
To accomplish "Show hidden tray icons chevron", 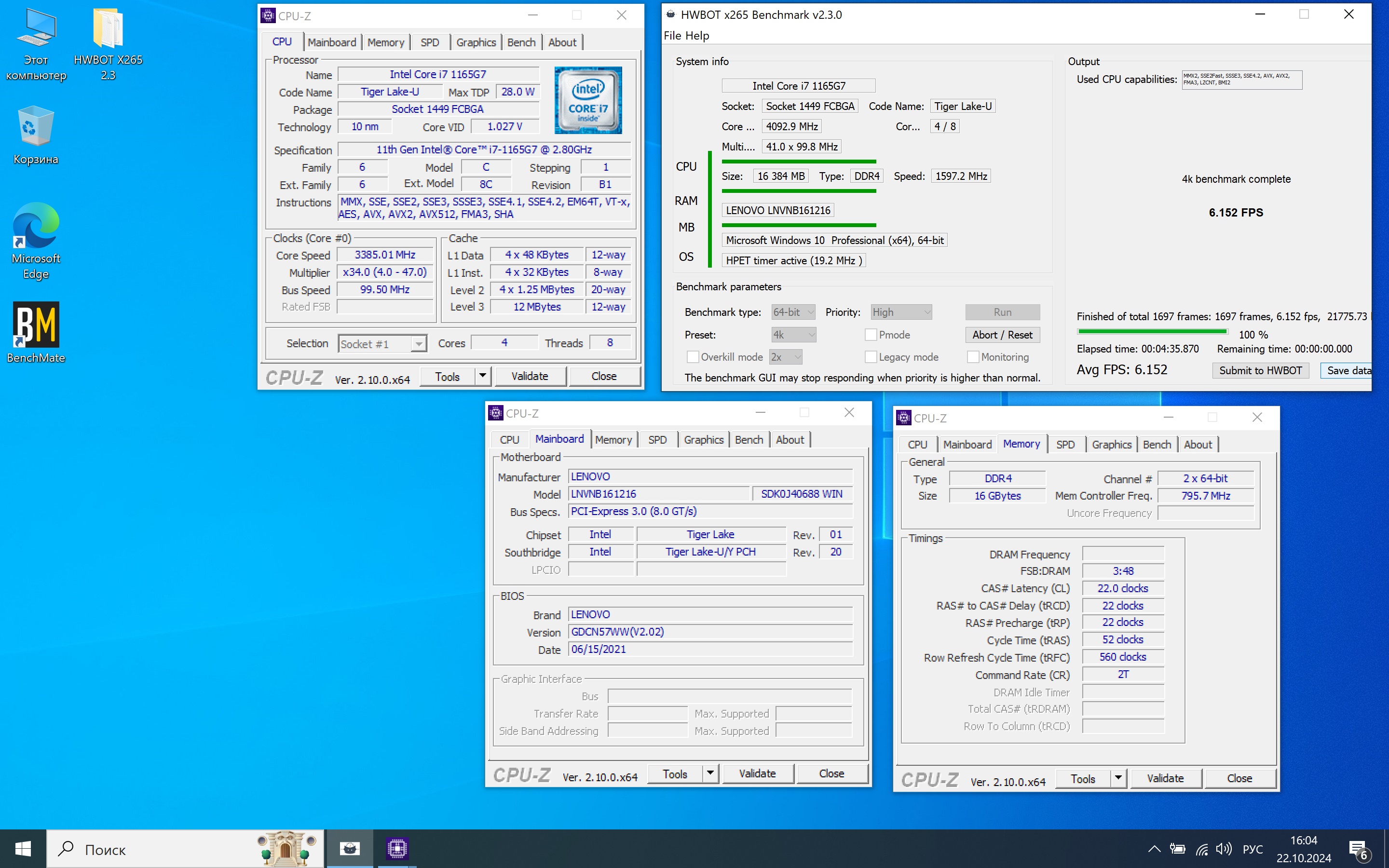I will [x=1154, y=849].
